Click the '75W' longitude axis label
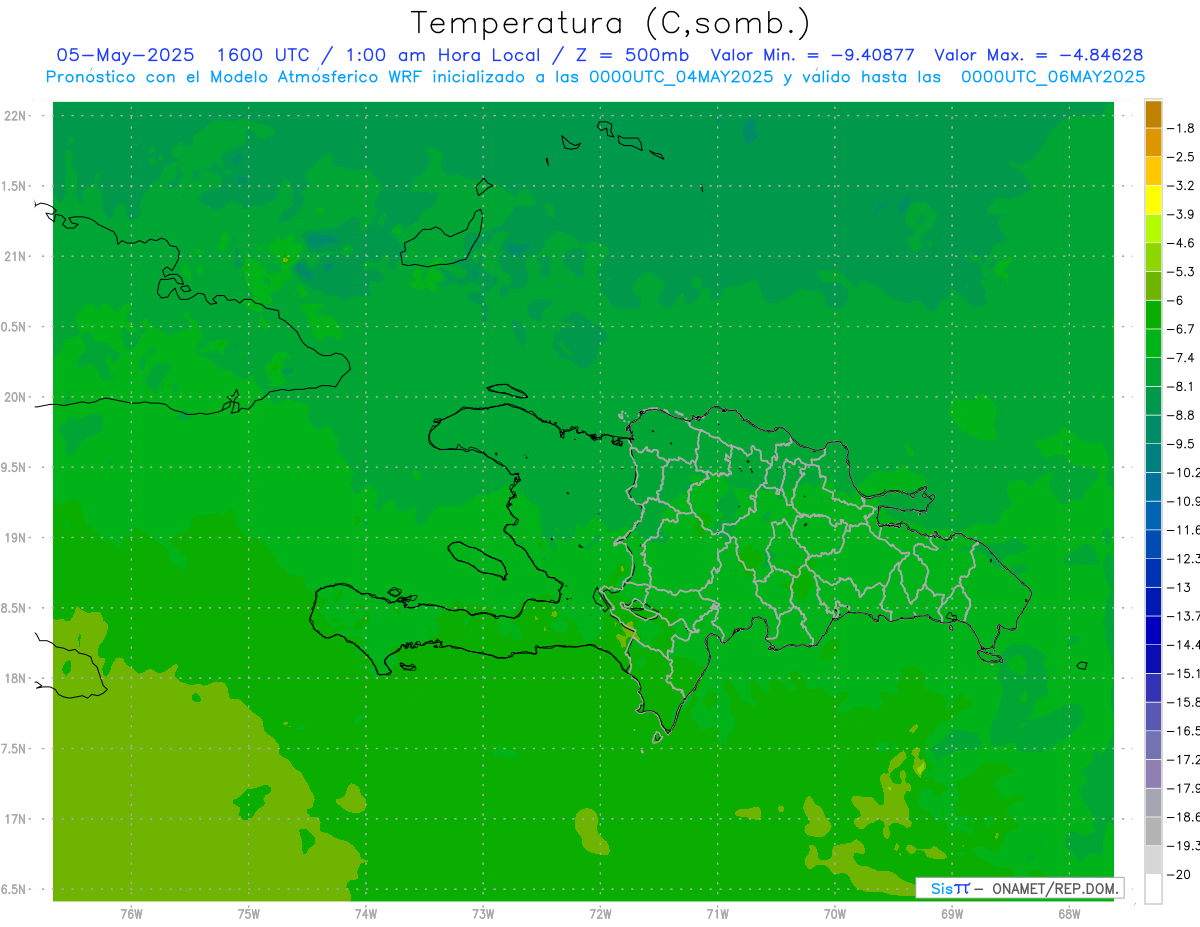 click(x=249, y=913)
